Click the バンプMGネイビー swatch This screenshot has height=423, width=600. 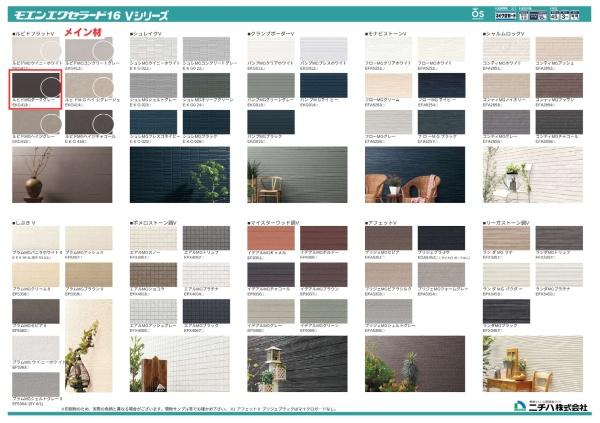(324, 85)
